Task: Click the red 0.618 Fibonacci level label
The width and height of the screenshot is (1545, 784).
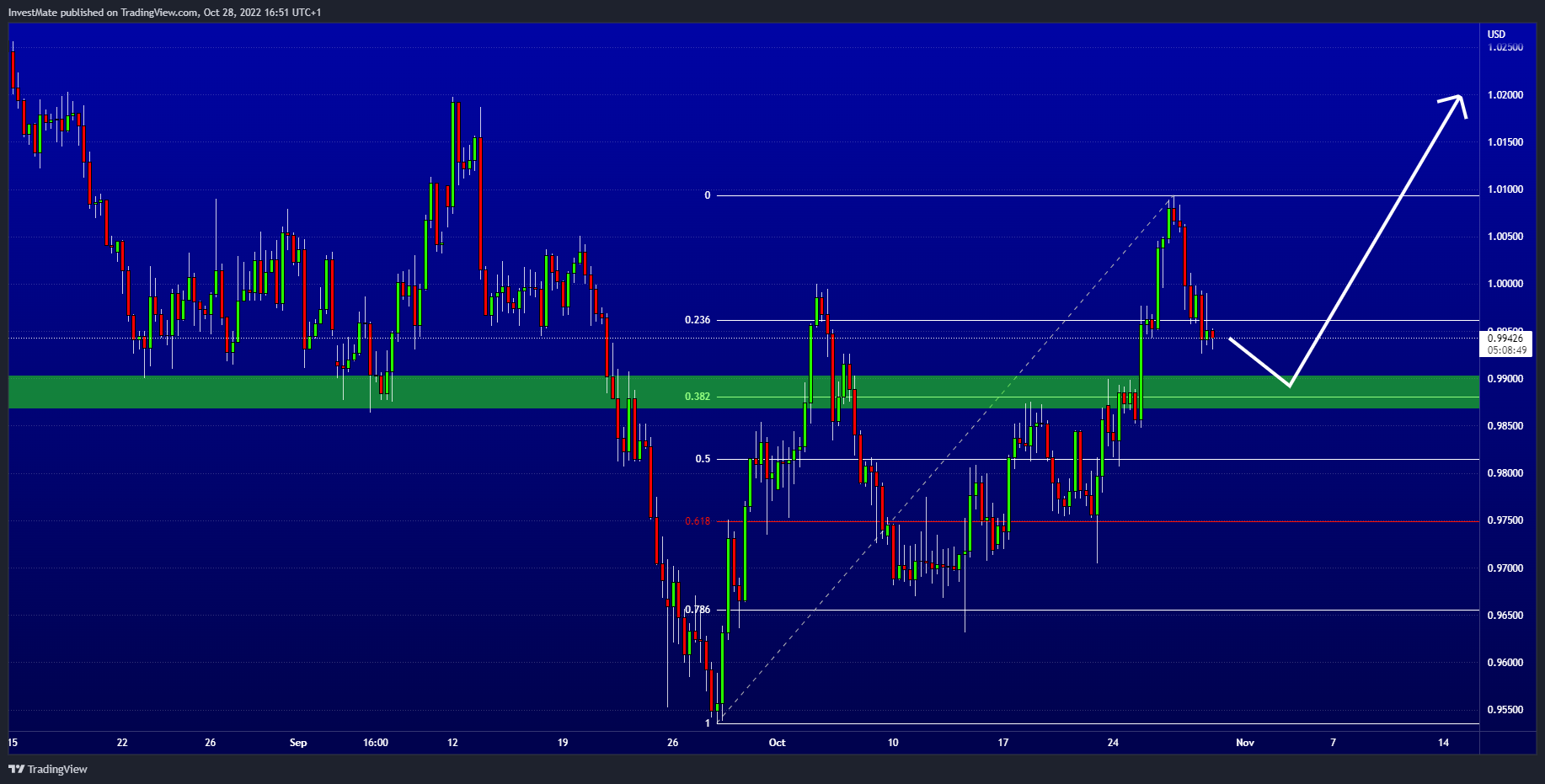Action: click(x=698, y=521)
